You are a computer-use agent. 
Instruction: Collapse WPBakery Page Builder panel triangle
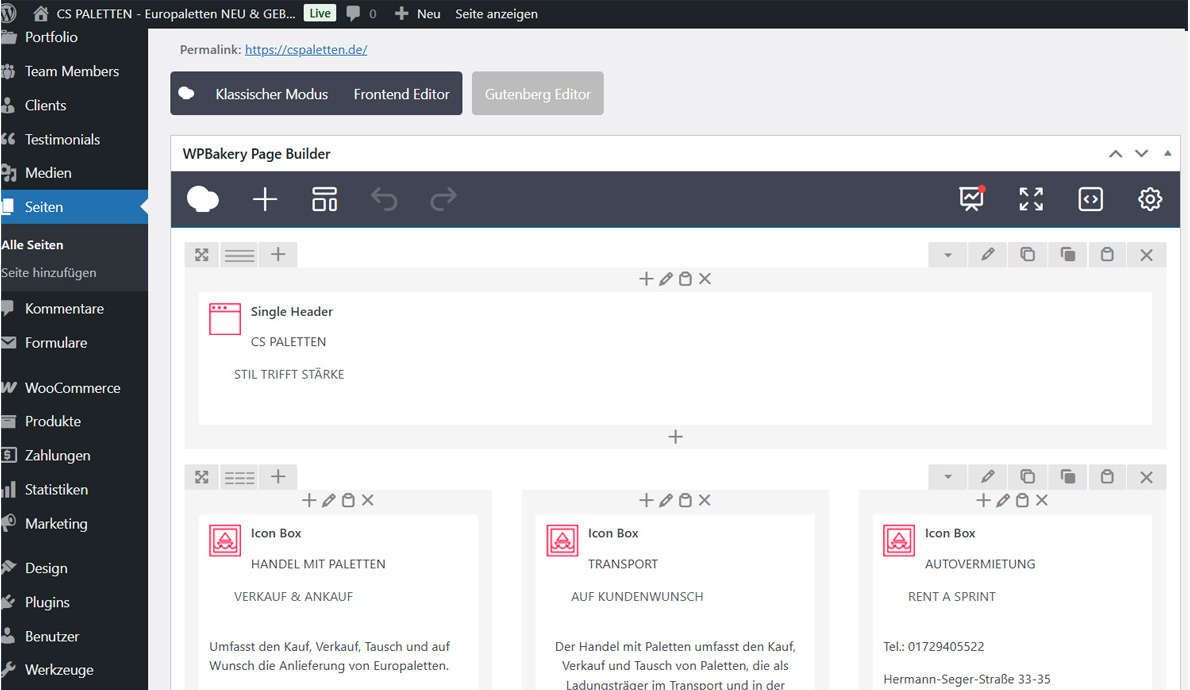pyautogui.click(x=1167, y=154)
